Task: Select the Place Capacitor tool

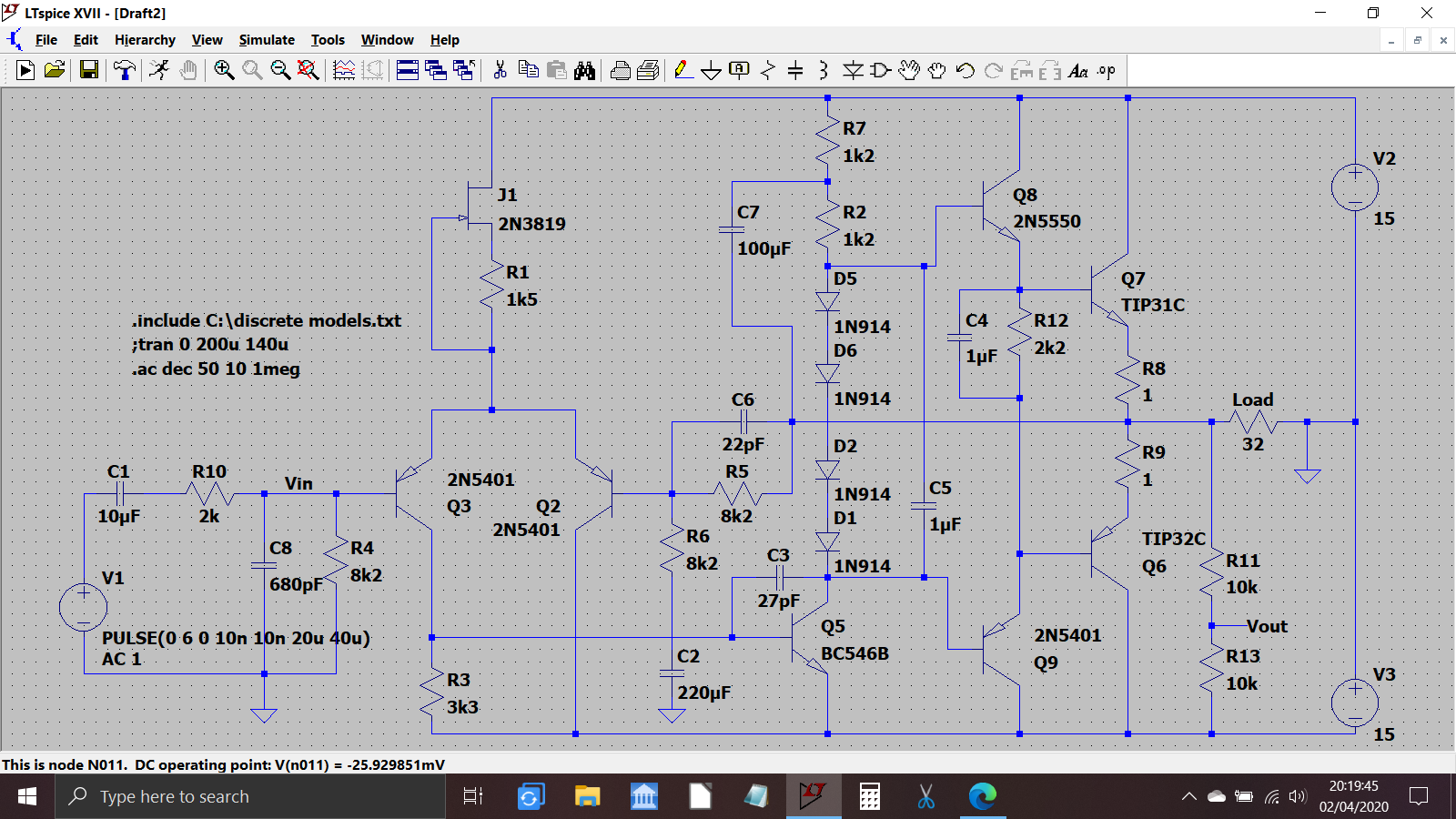Action: (x=795, y=70)
